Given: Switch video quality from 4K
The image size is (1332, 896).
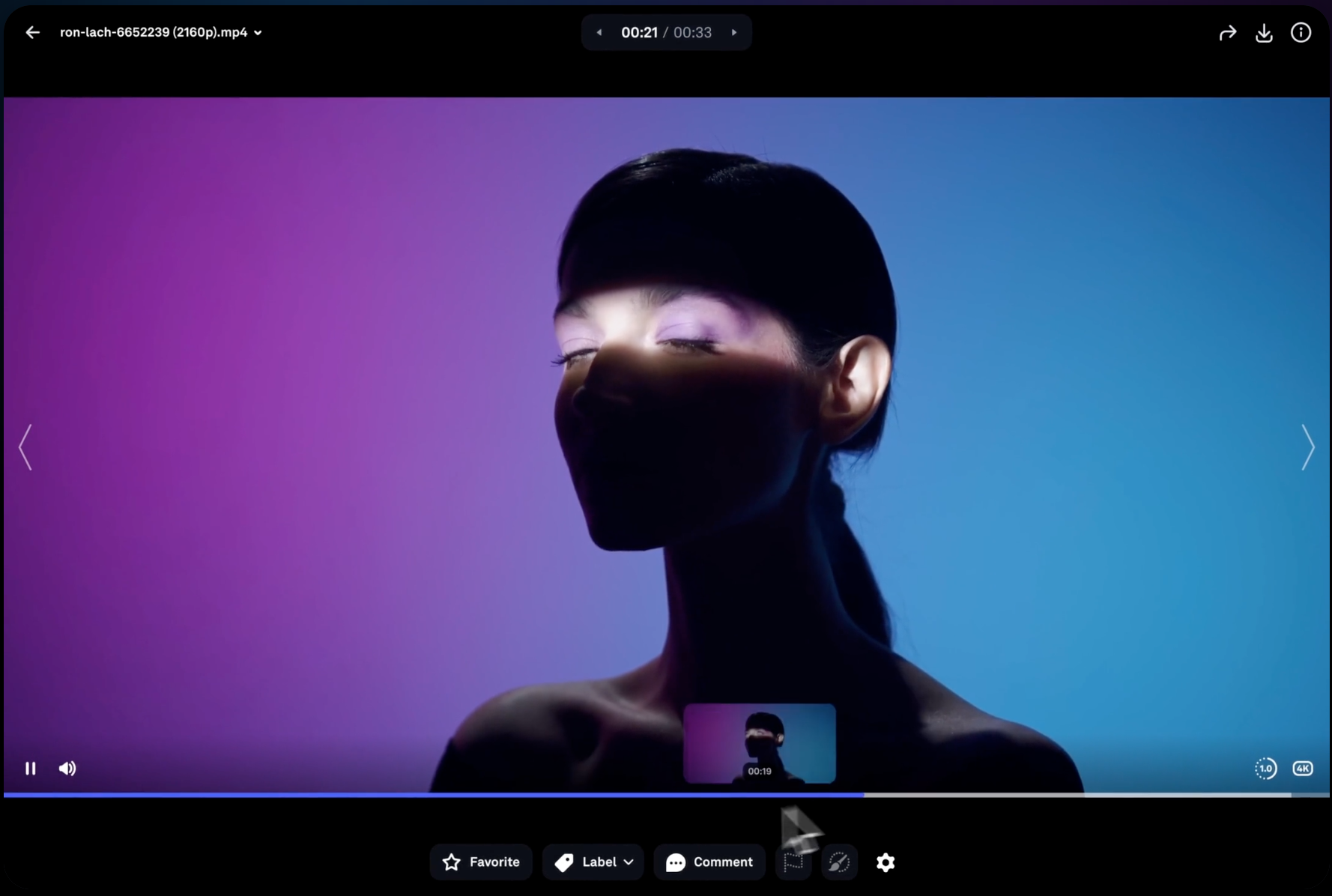Looking at the screenshot, I should coord(1303,769).
